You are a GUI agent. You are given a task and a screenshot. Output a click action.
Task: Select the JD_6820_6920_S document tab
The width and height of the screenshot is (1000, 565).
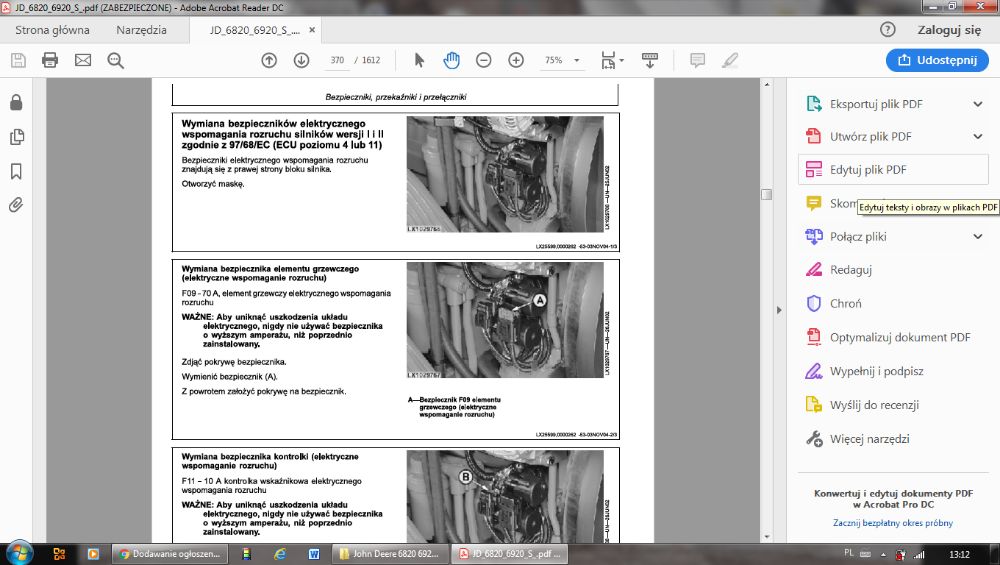pos(254,30)
